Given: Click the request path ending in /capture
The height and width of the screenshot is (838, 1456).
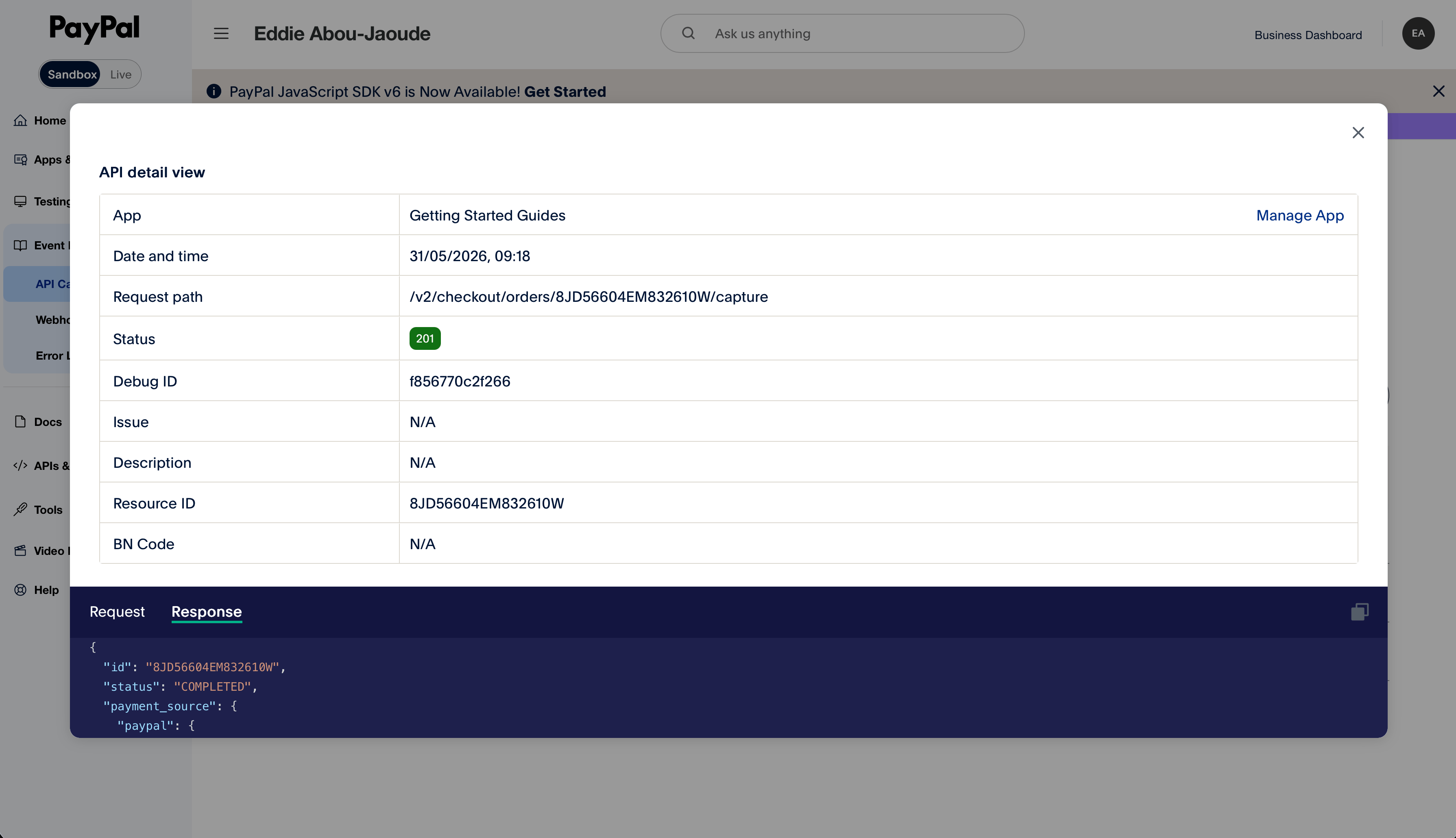Looking at the screenshot, I should point(589,297).
